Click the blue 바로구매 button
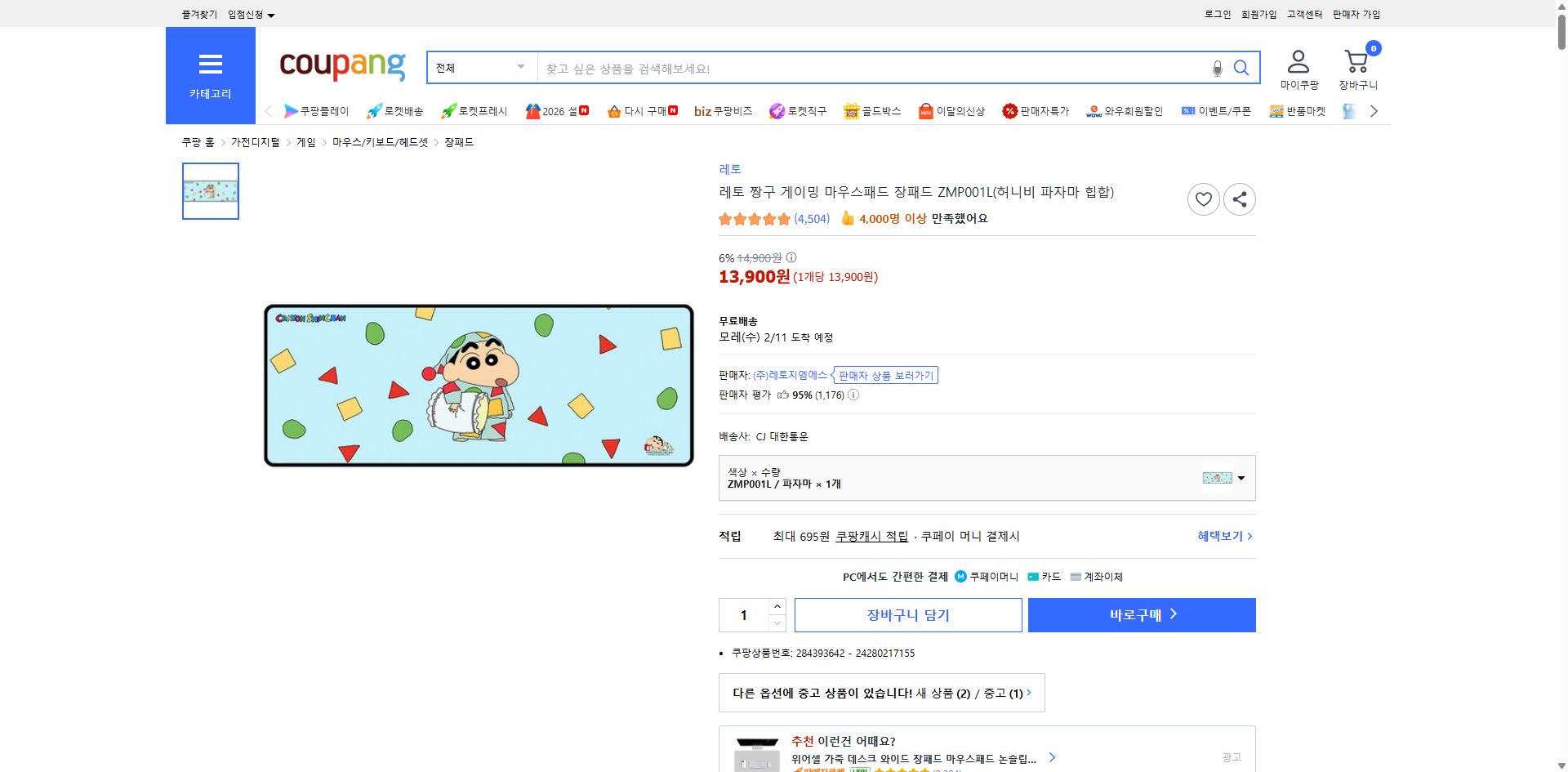The width and height of the screenshot is (1568, 772). click(1141, 614)
